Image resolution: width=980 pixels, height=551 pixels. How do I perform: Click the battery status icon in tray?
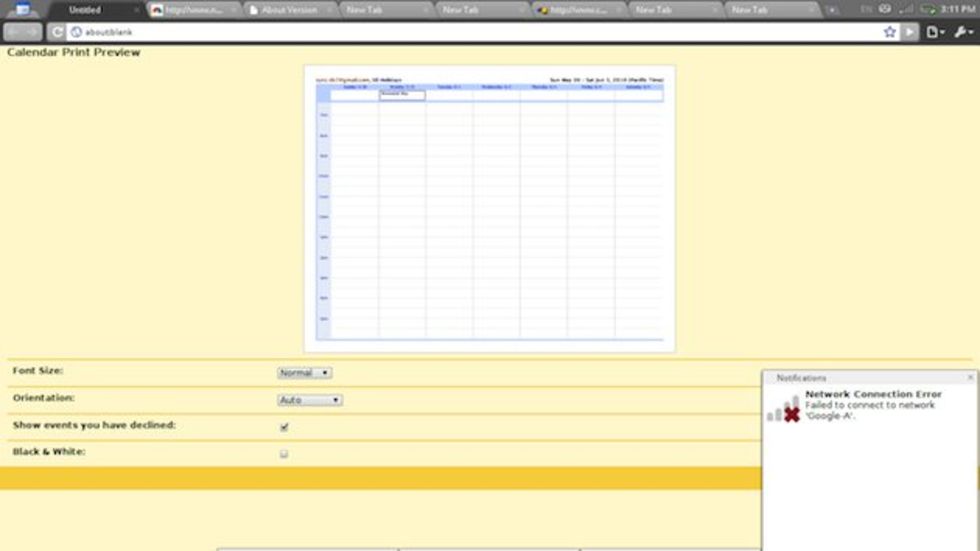[927, 10]
